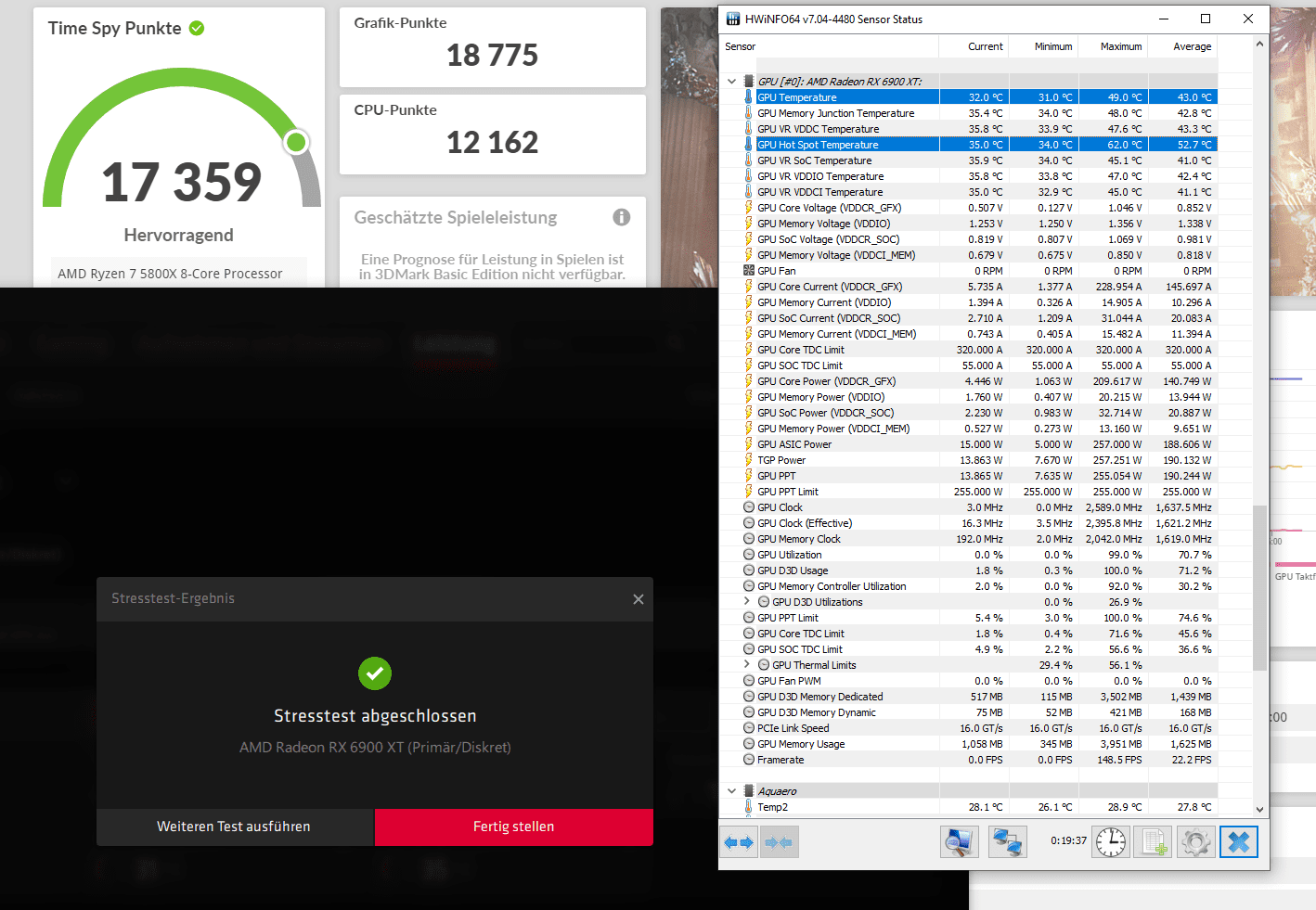Click the Time Spy score gauge knob
This screenshot has height=910, width=1316.
click(296, 142)
